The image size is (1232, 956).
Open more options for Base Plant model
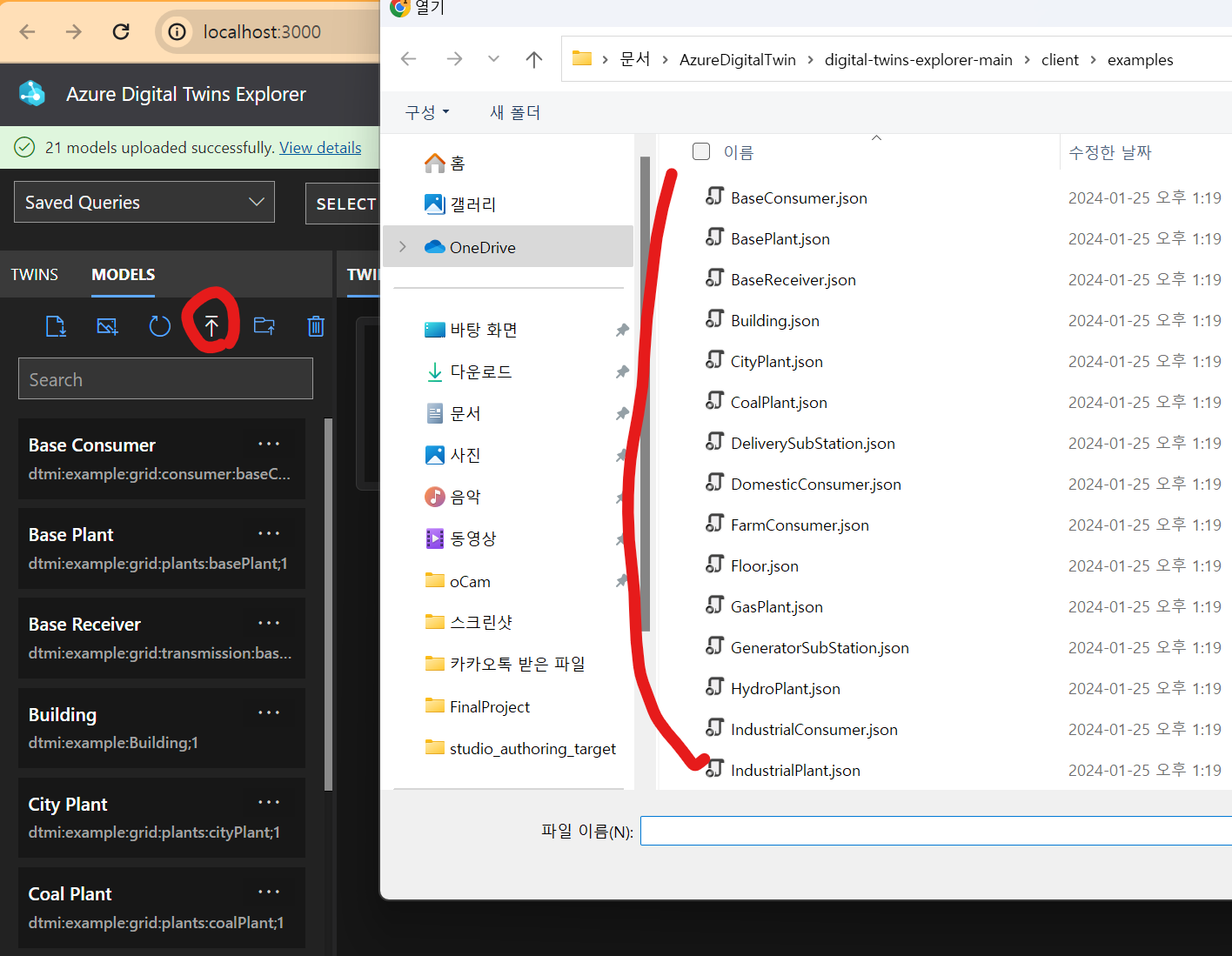[x=269, y=533]
